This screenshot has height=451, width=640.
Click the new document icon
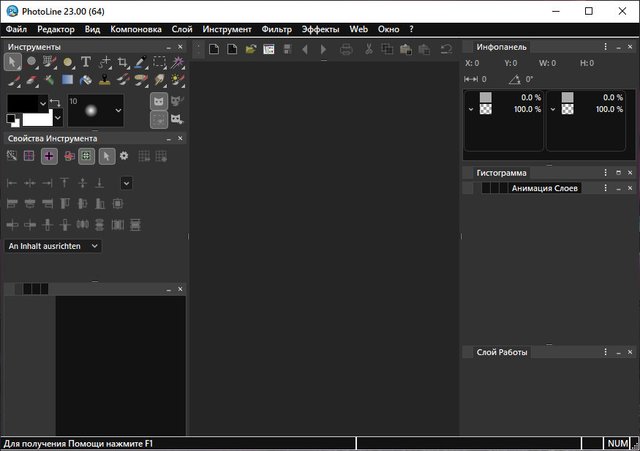coord(214,48)
